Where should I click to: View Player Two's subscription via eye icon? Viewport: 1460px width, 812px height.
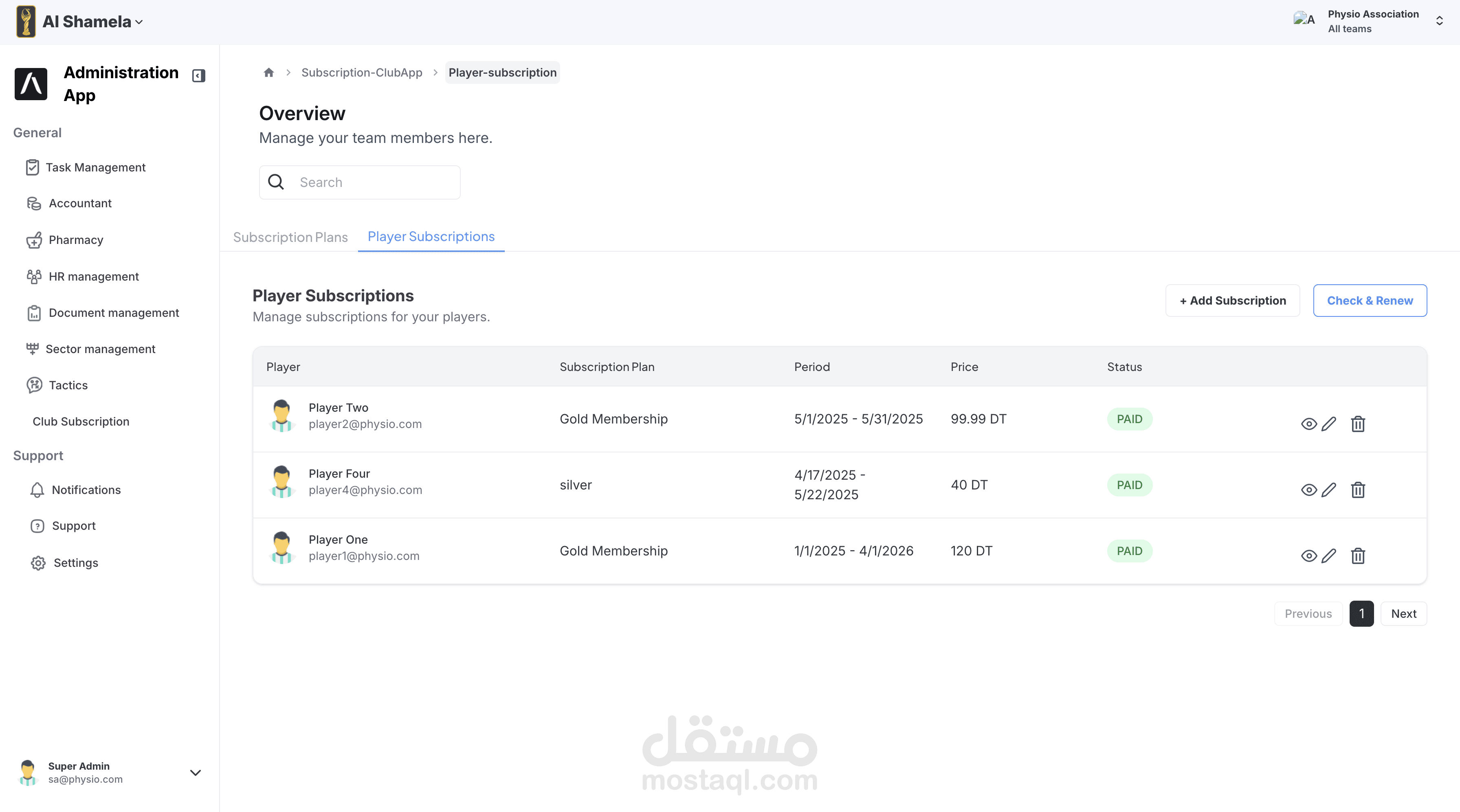[x=1308, y=424]
